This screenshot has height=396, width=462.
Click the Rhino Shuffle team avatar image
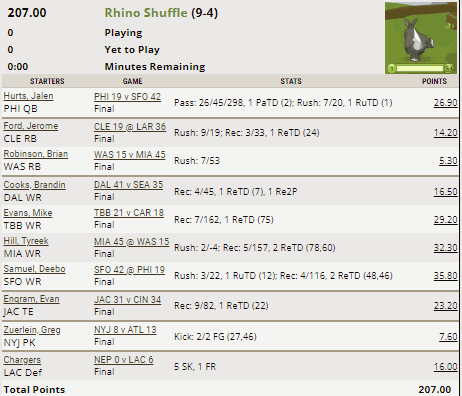tap(421, 38)
